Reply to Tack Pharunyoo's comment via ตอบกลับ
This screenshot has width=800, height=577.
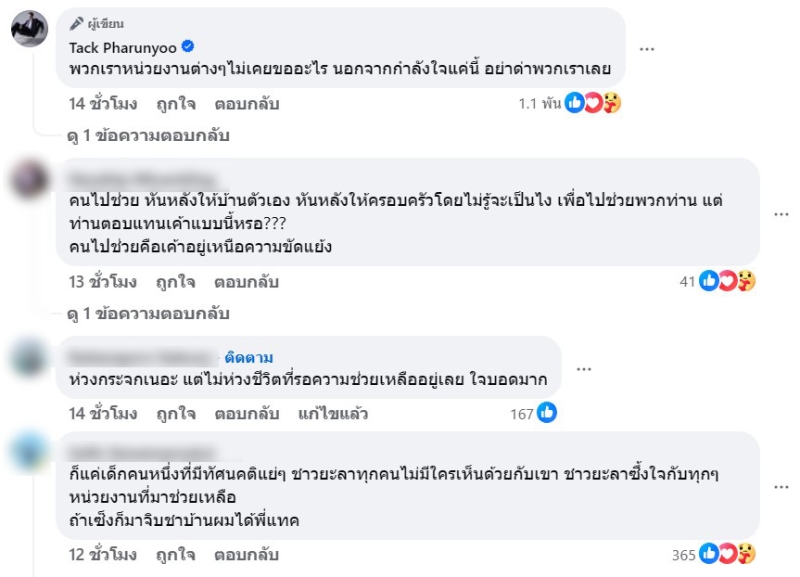click(x=246, y=104)
